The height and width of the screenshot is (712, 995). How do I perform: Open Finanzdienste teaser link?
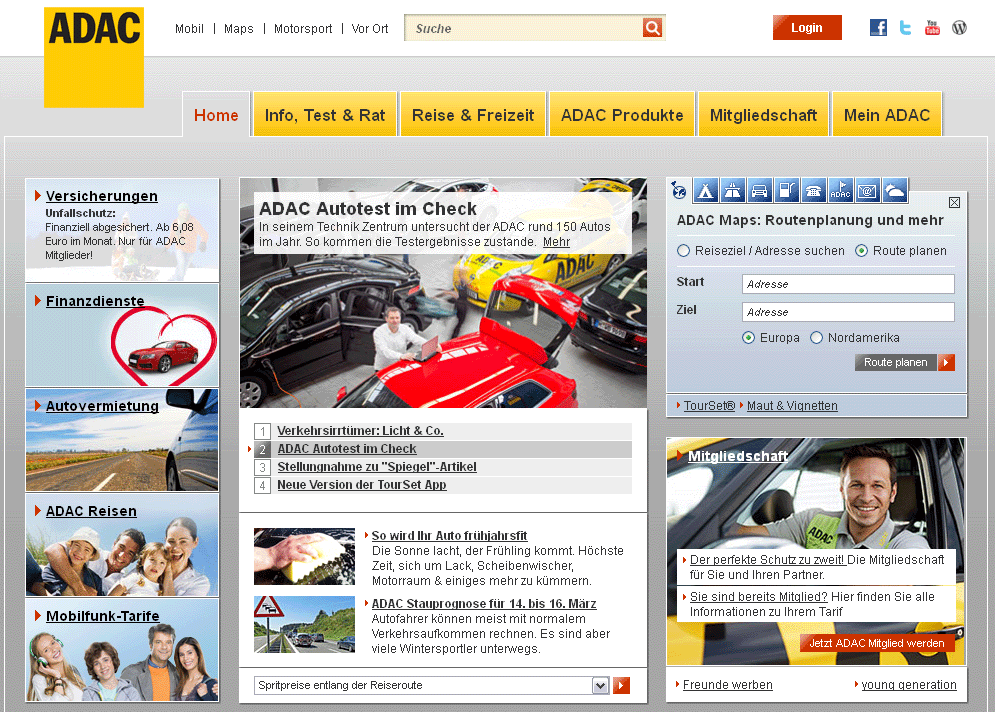point(95,301)
